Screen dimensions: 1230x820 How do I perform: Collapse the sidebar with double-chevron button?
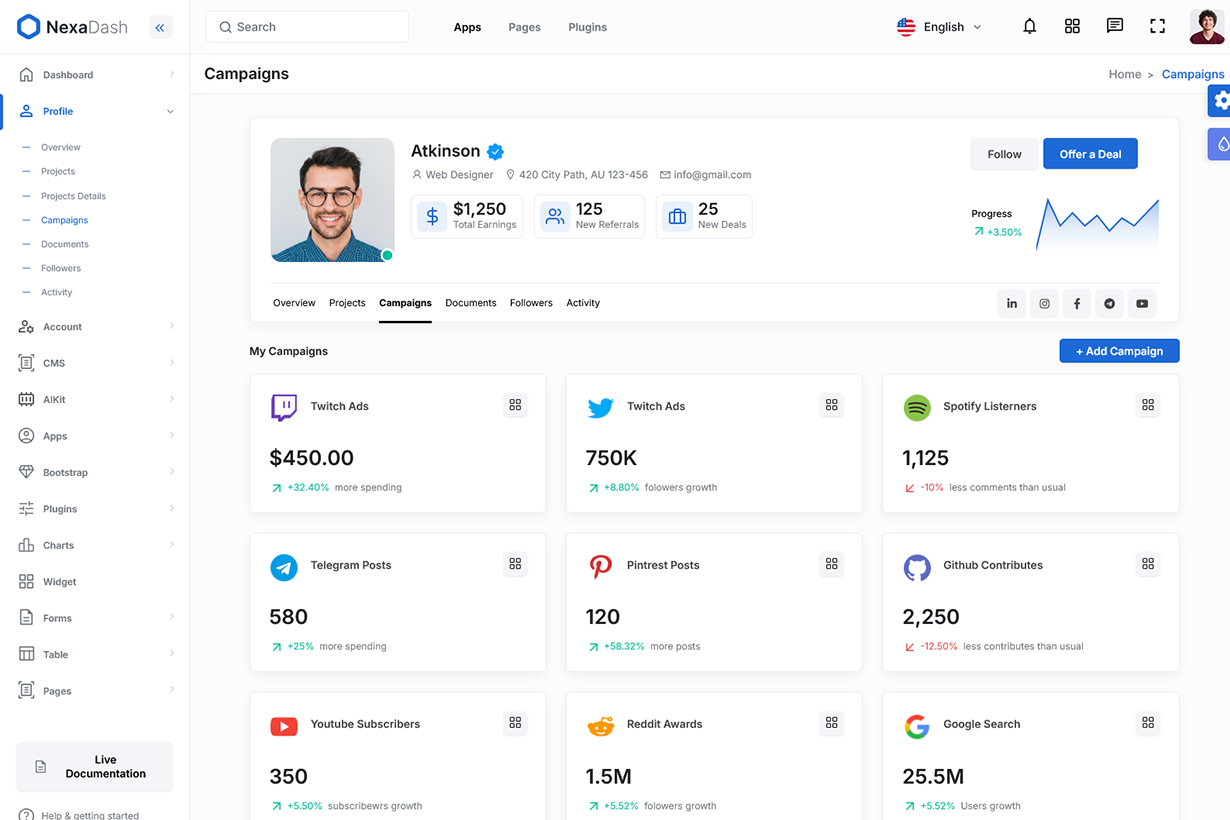click(x=160, y=28)
